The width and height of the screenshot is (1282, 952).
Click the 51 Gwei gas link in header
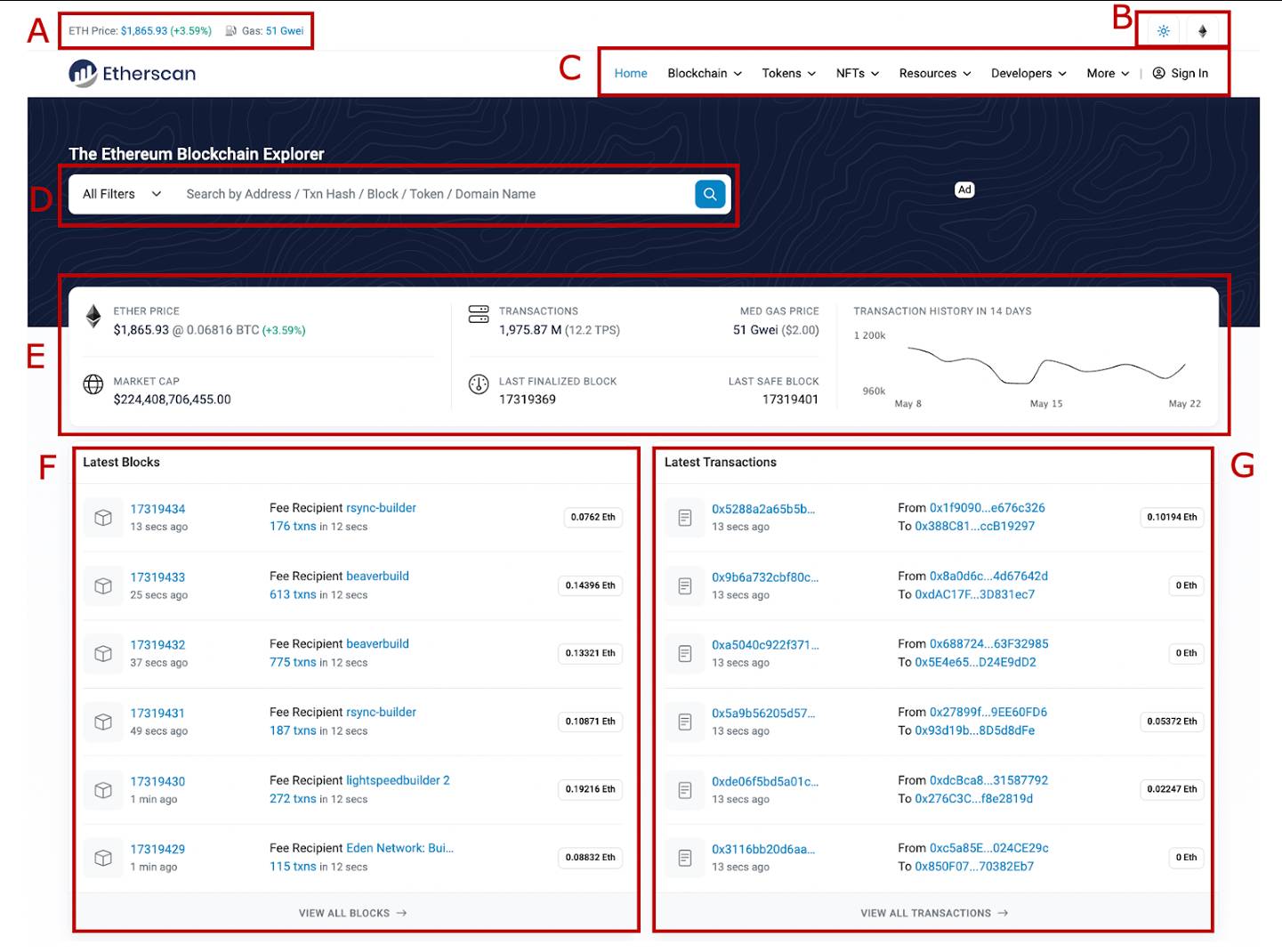pos(285,31)
